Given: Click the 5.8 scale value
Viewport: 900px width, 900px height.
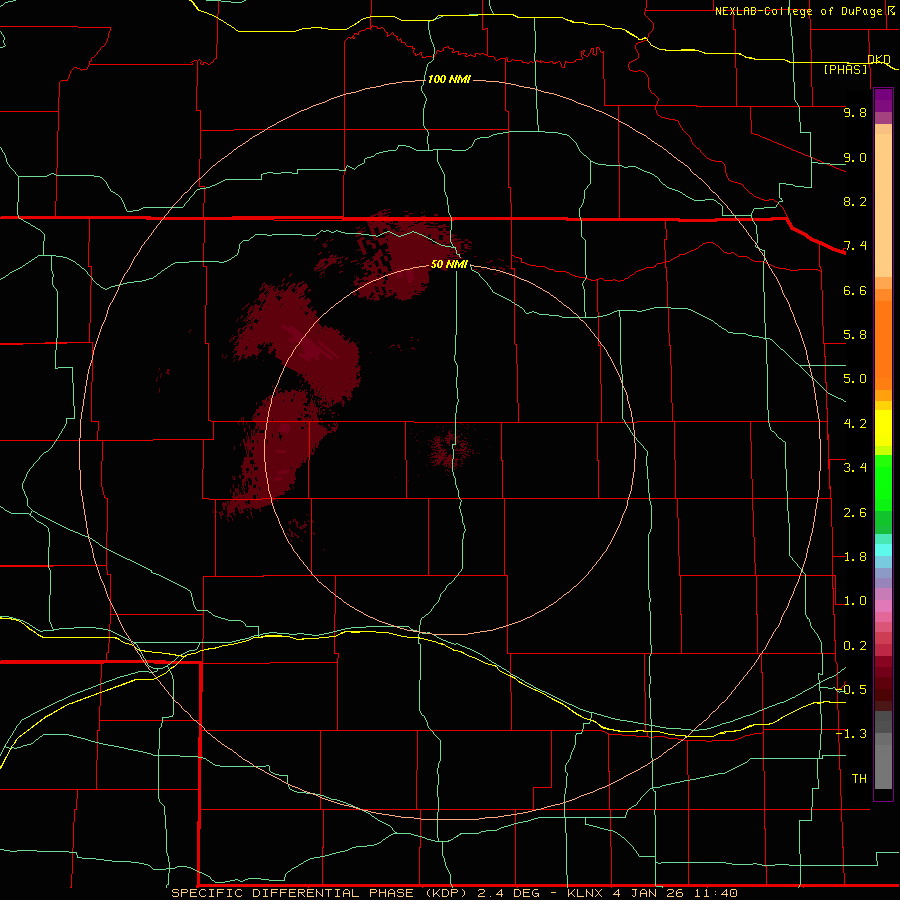Looking at the screenshot, I should (x=855, y=335).
